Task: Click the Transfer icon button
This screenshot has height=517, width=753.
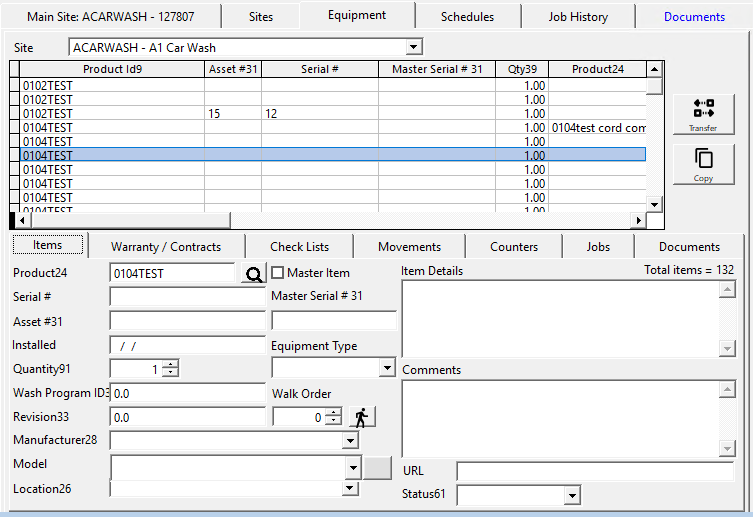Action: [703, 115]
